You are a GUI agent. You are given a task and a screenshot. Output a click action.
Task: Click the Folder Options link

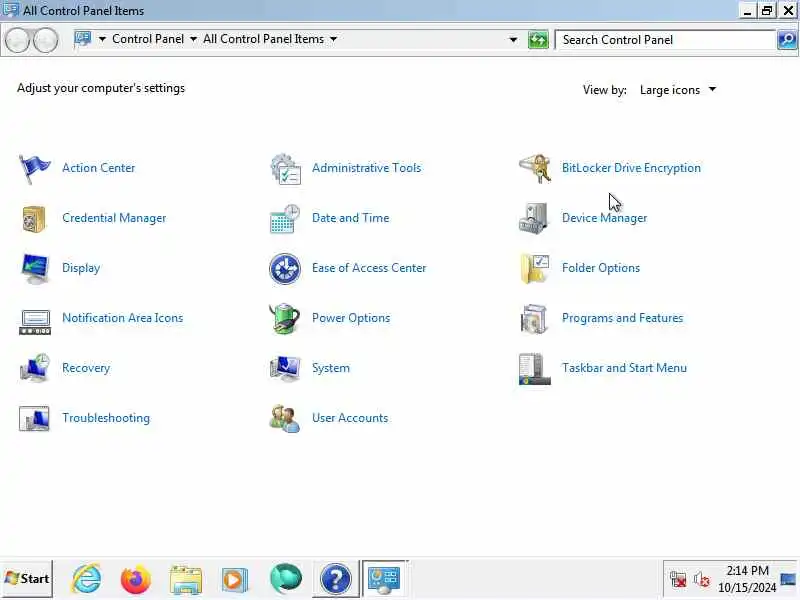click(x=601, y=268)
